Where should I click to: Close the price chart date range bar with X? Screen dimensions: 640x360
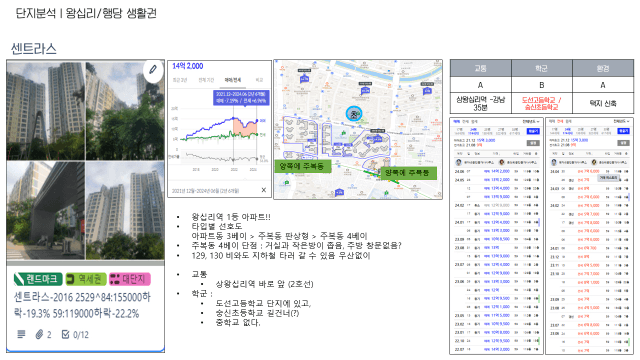264,190
